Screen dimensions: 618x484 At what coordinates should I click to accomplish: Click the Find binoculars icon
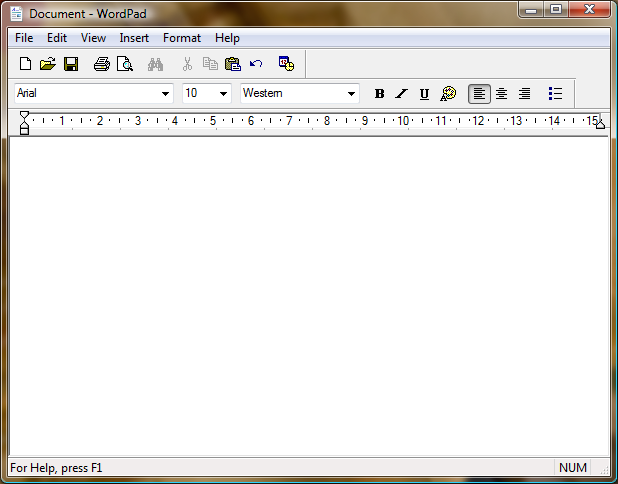155,64
